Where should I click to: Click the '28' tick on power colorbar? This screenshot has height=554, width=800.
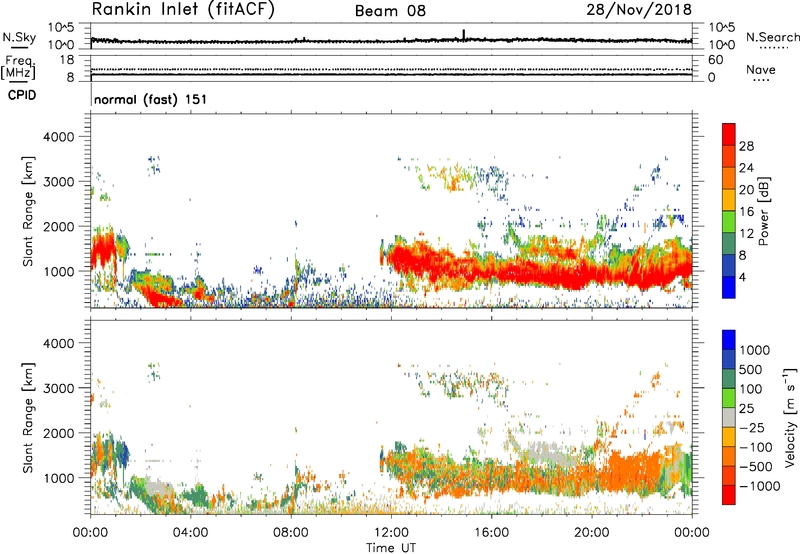point(746,146)
